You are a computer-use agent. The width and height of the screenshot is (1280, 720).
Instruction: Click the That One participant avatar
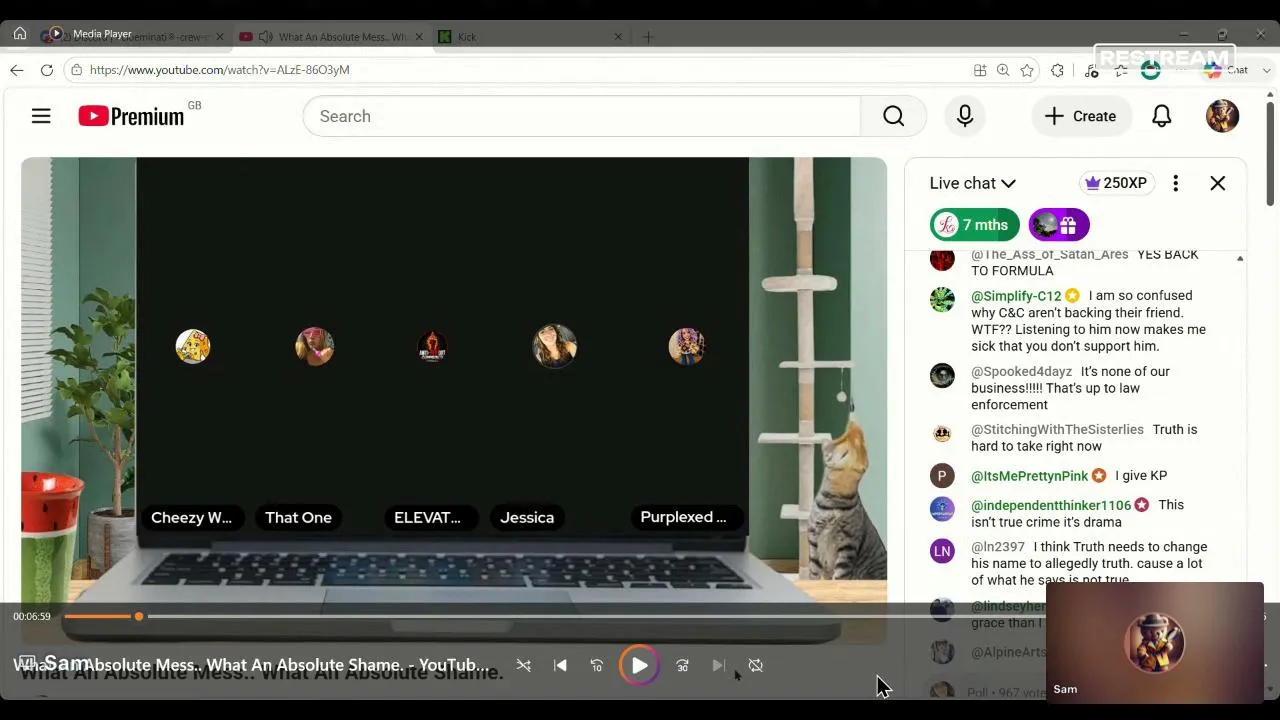click(x=315, y=346)
